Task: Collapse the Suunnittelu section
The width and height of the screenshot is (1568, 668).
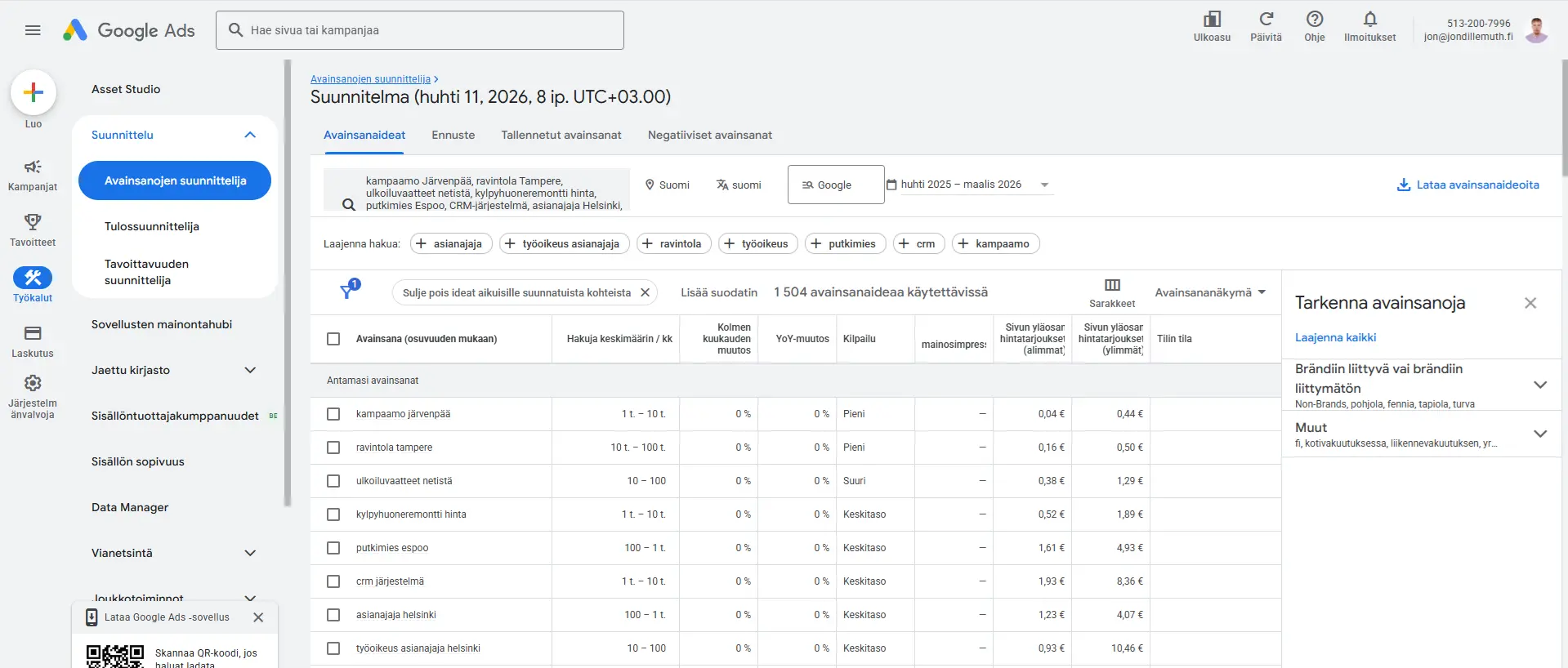Action: tap(250, 135)
